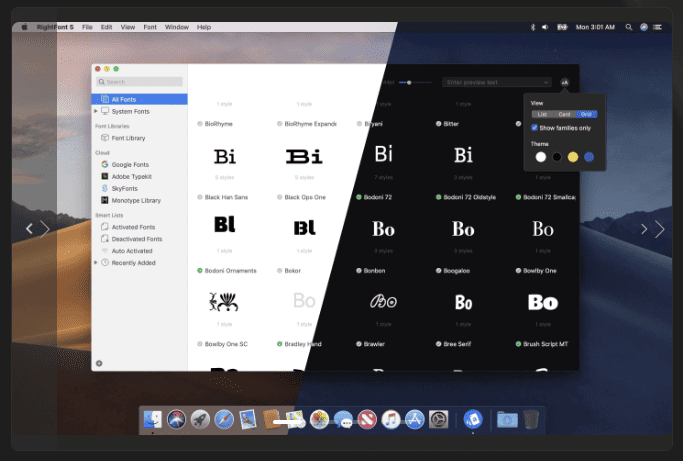Select the Black Han Sans font preview

click(224, 225)
